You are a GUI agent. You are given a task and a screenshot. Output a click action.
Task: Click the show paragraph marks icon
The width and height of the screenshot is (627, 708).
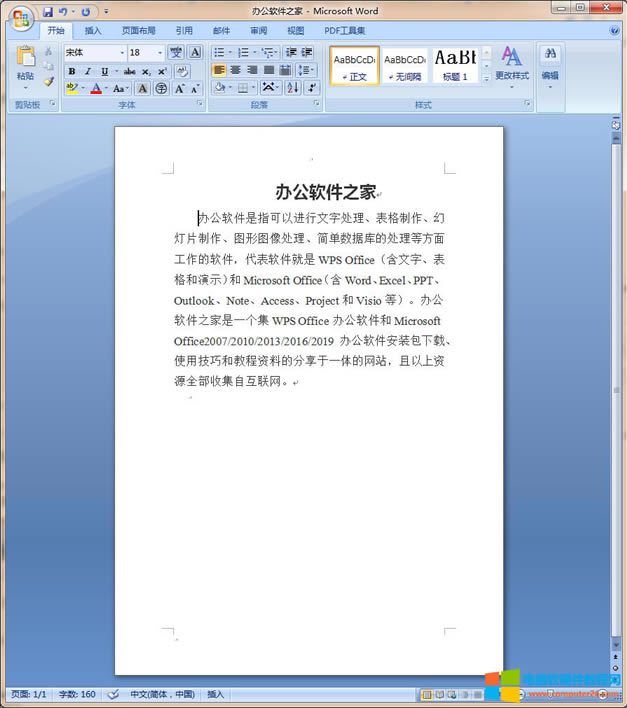click(x=312, y=88)
